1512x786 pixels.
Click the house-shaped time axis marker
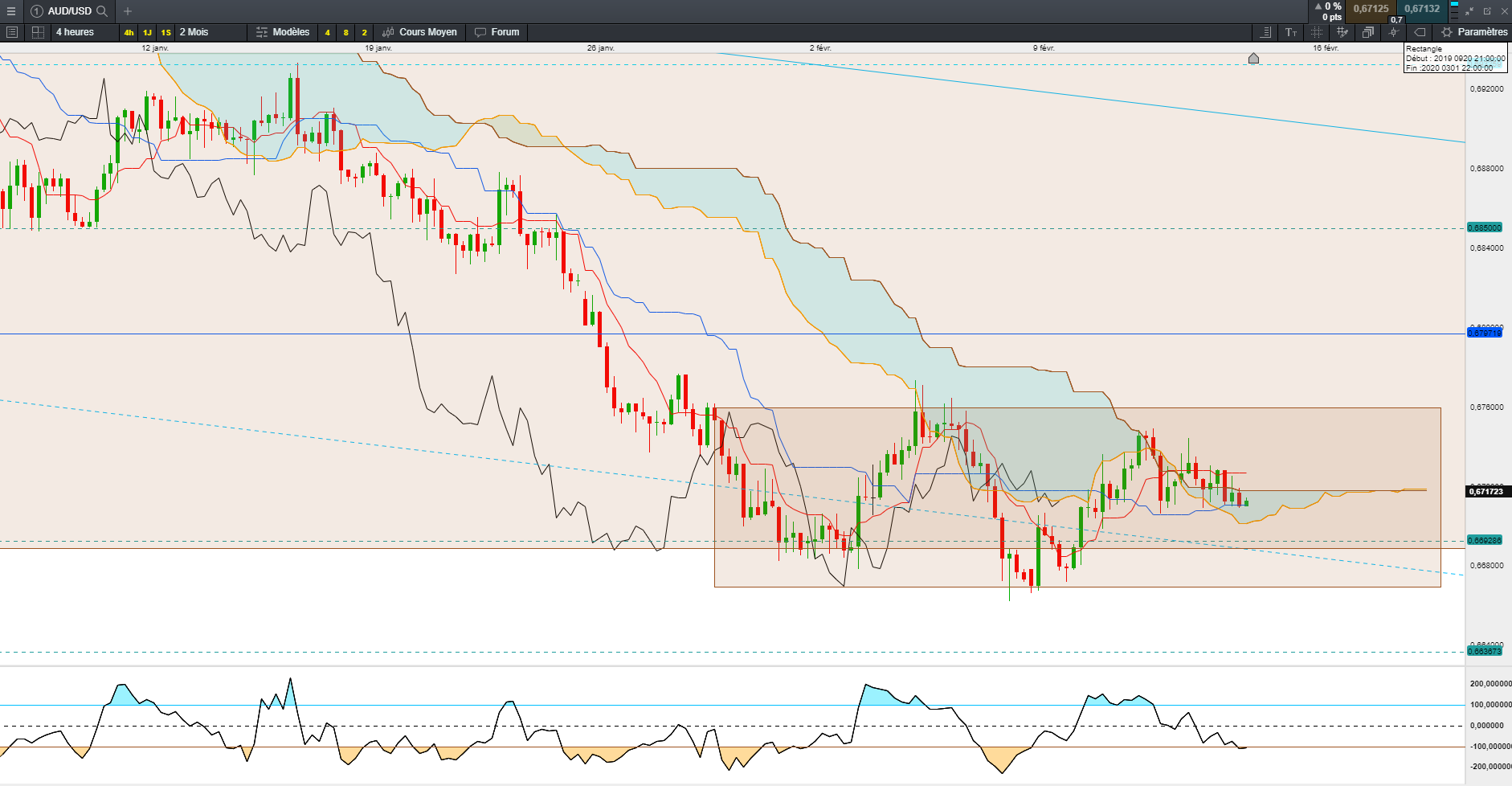coord(1253,58)
